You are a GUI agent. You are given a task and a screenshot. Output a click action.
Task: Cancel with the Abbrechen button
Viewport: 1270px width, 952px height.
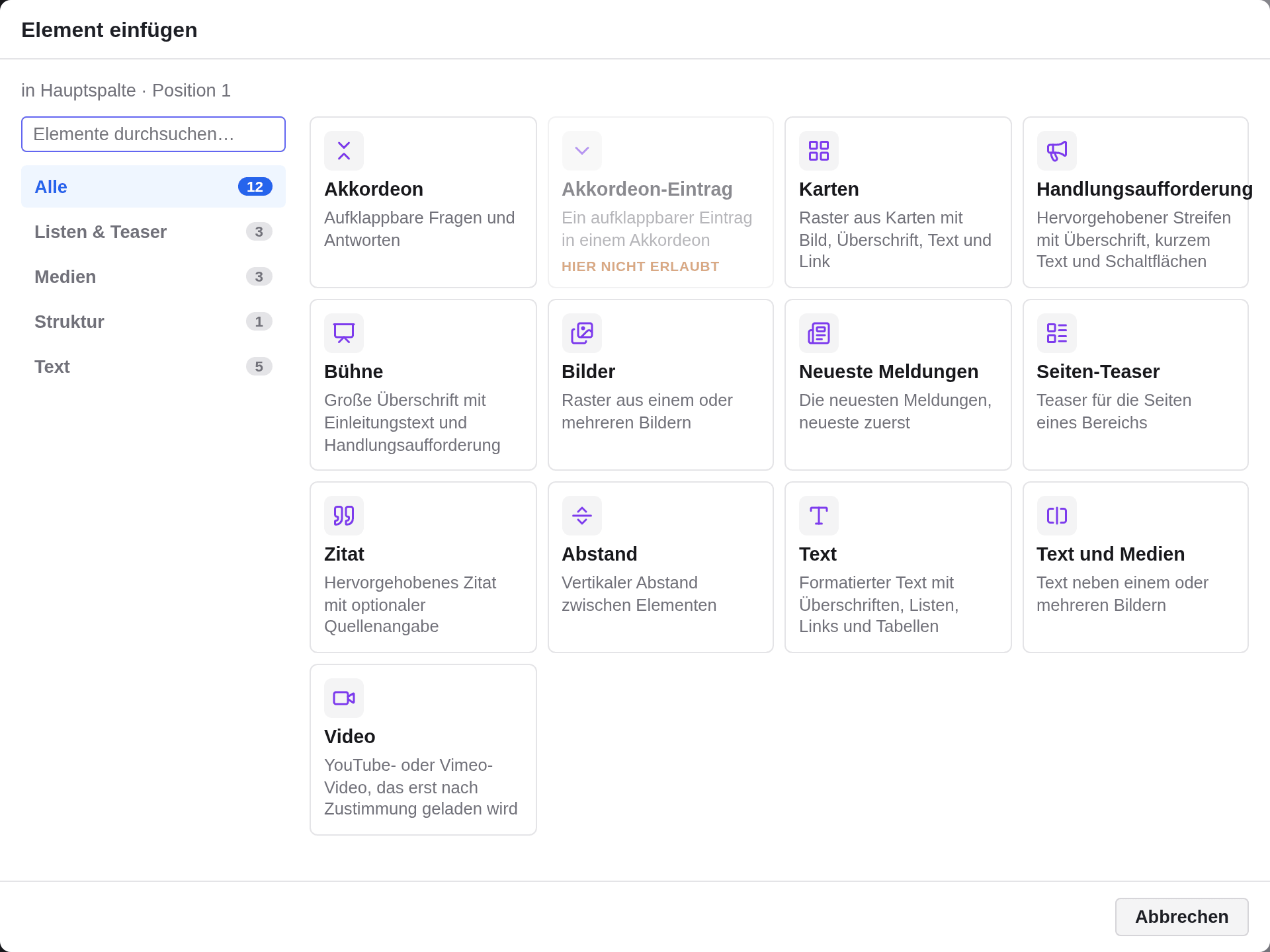(1182, 917)
